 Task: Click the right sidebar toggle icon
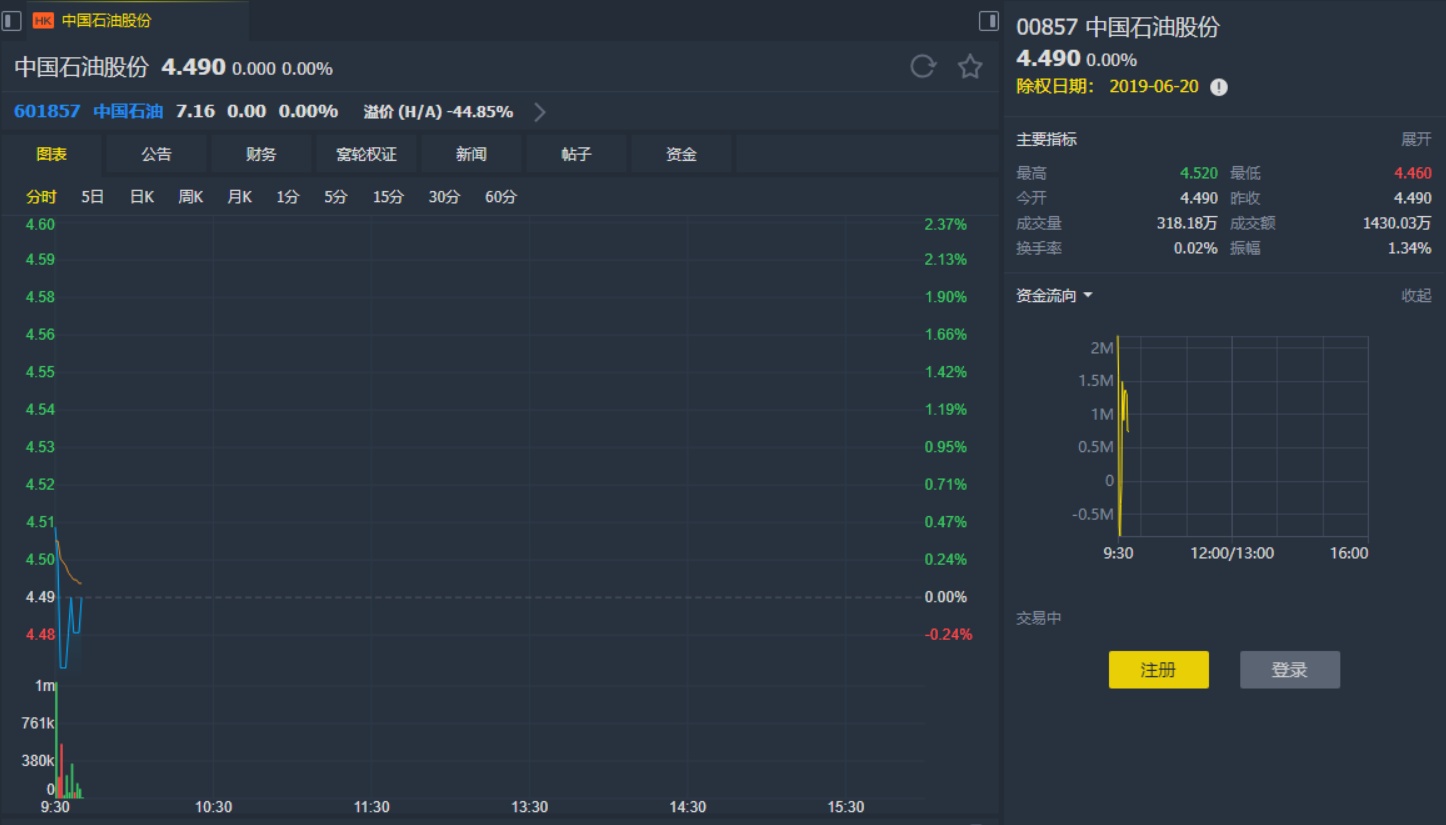[x=988, y=20]
